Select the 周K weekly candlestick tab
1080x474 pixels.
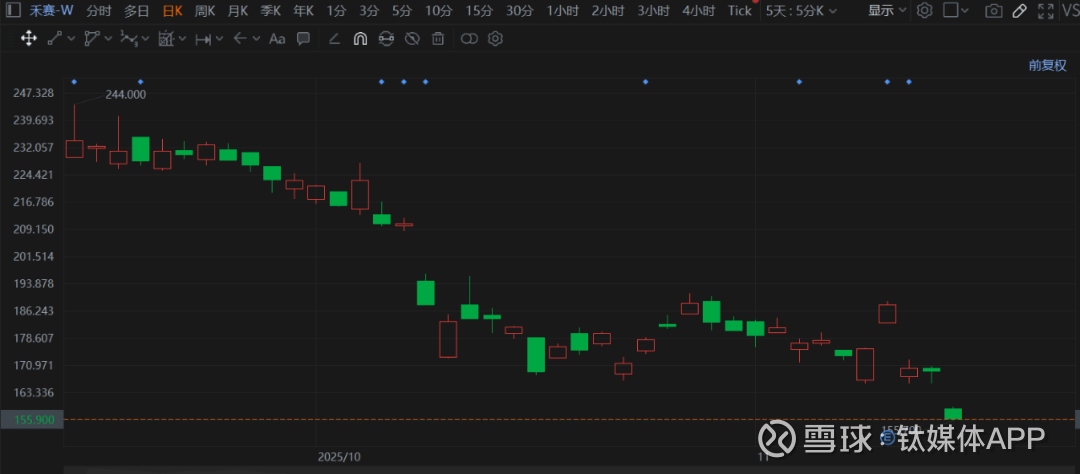click(x=205, y=10)
